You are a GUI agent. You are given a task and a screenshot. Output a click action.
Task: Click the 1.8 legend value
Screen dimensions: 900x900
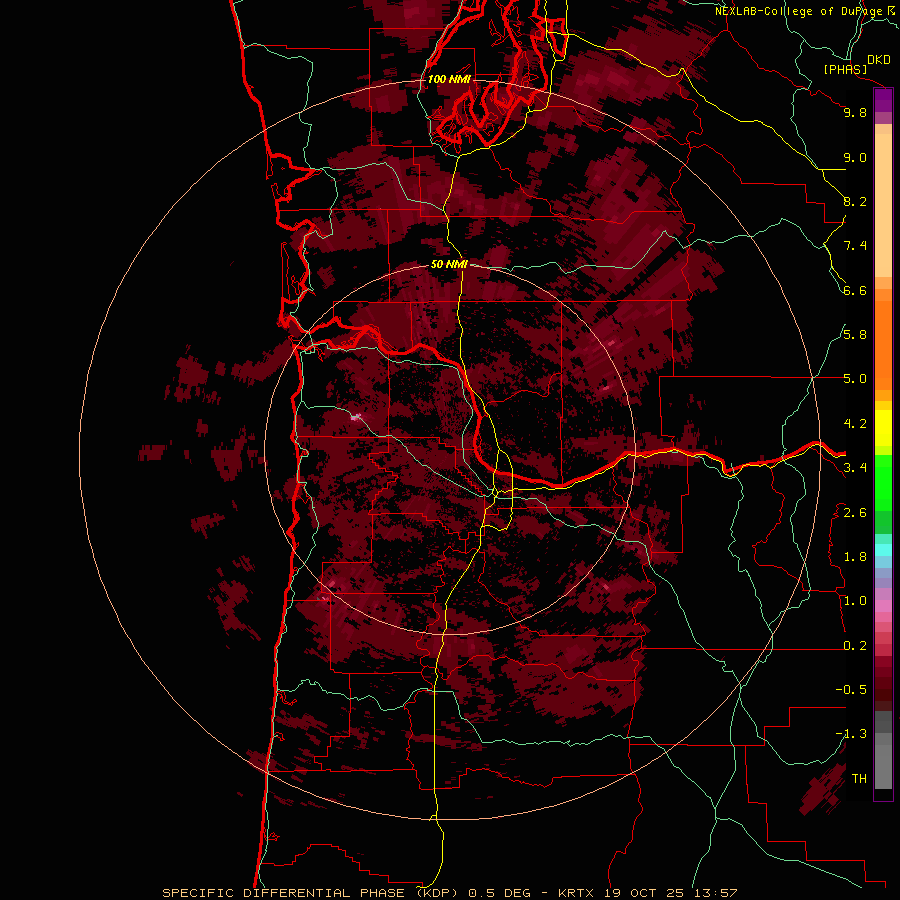click(x=855, y=557)
